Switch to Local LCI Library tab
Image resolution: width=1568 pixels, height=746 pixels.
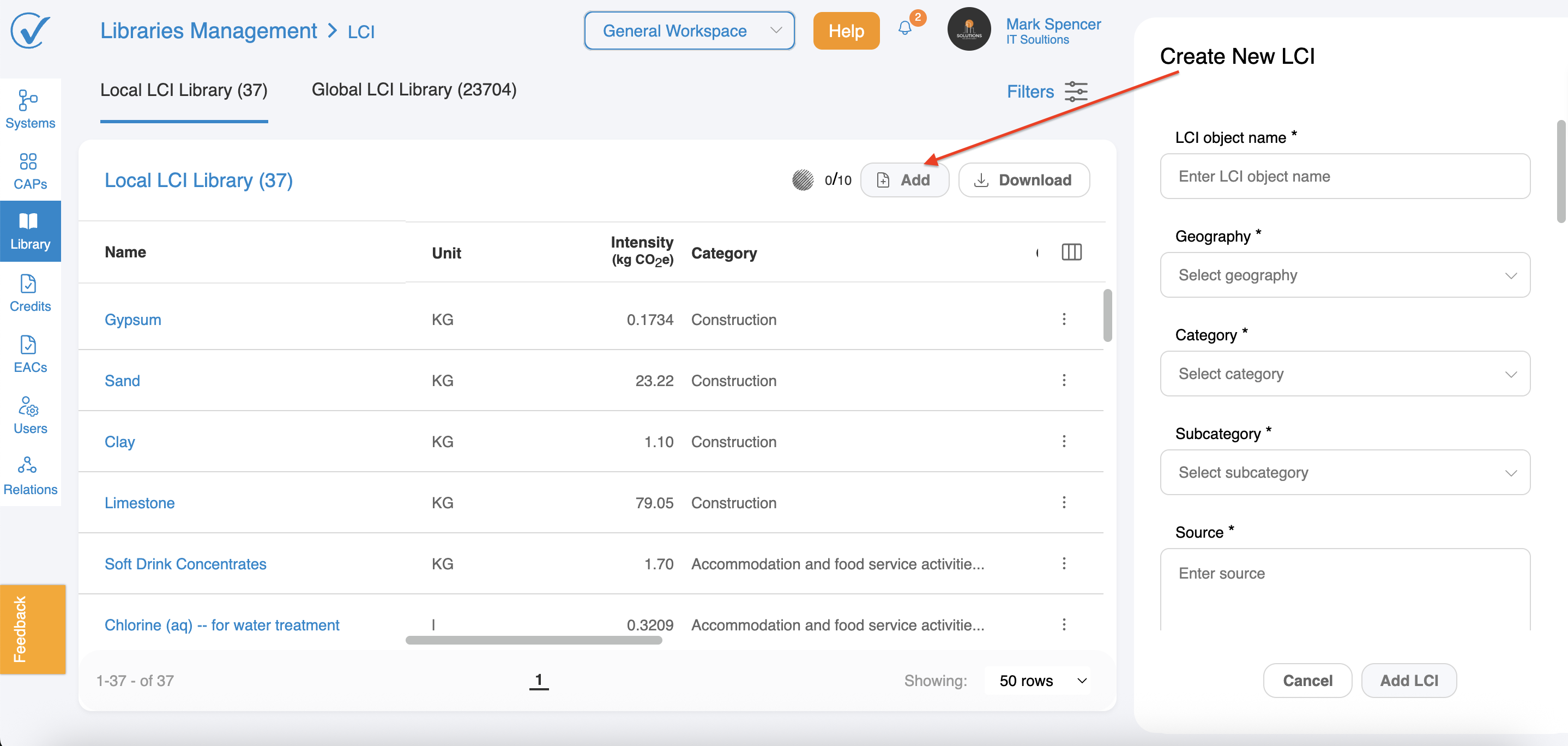click(184, 90)
